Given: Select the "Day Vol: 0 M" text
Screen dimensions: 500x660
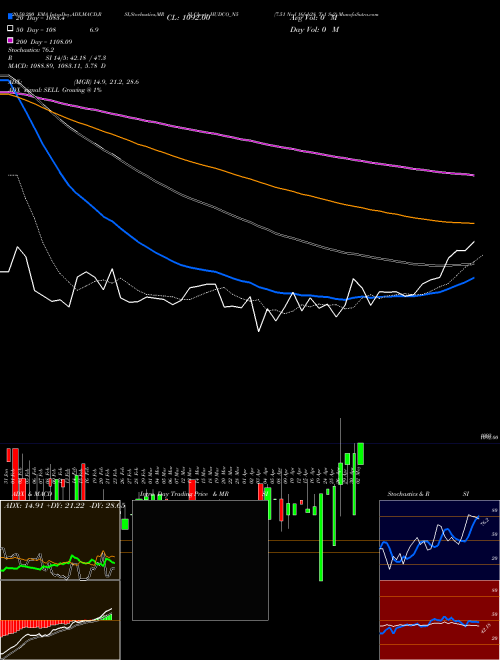Looking at the screenshot, I should coord(314,30).
